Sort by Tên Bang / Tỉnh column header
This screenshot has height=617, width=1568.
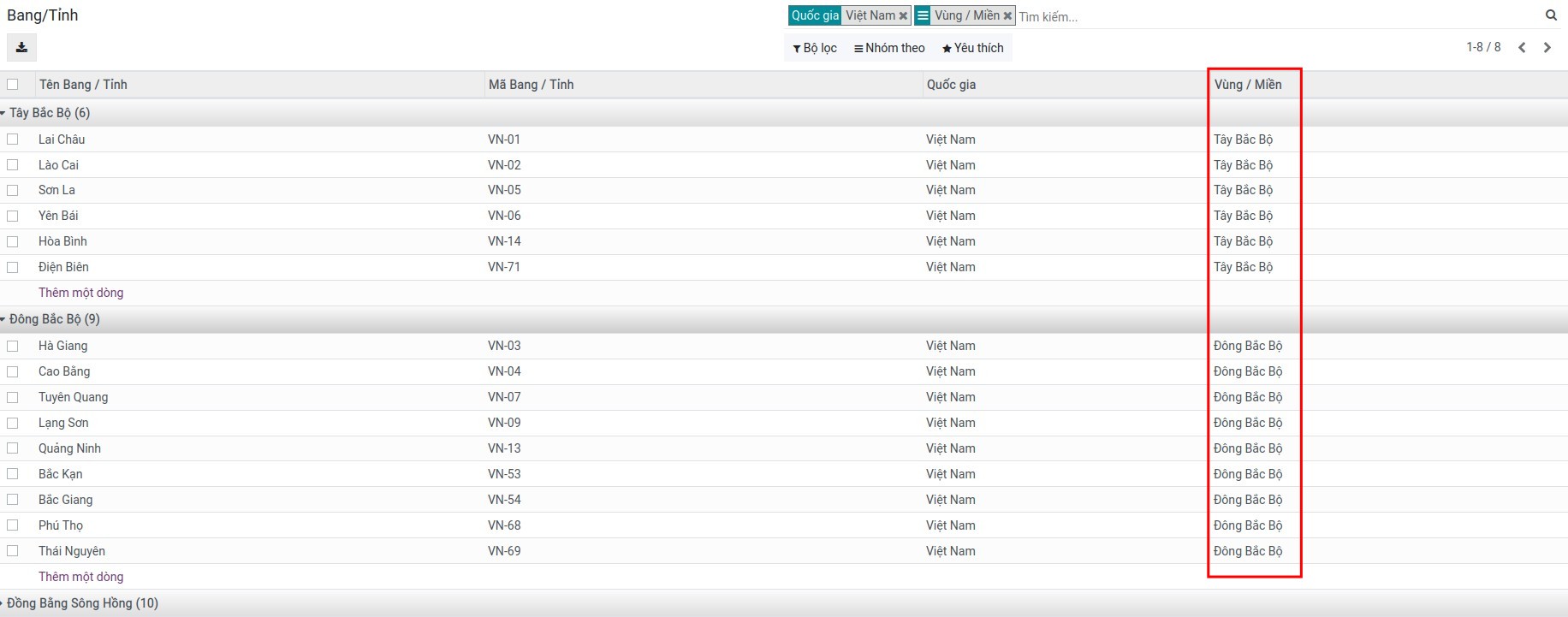[x=83, y=85]
